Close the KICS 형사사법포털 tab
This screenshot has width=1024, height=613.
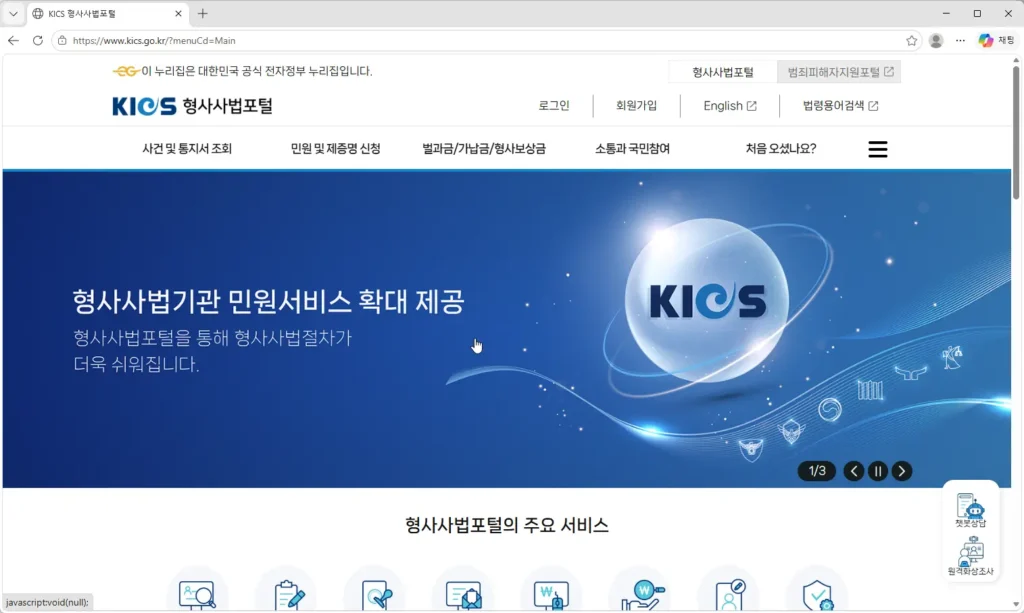click(x=178, y=14)
